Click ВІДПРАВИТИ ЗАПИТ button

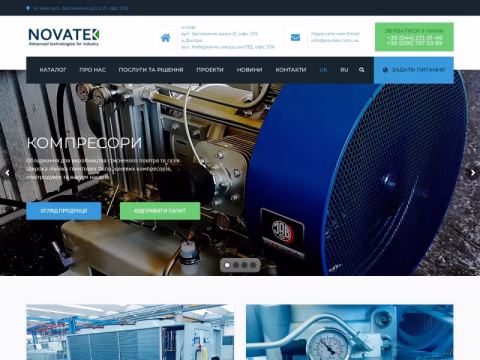160,211
